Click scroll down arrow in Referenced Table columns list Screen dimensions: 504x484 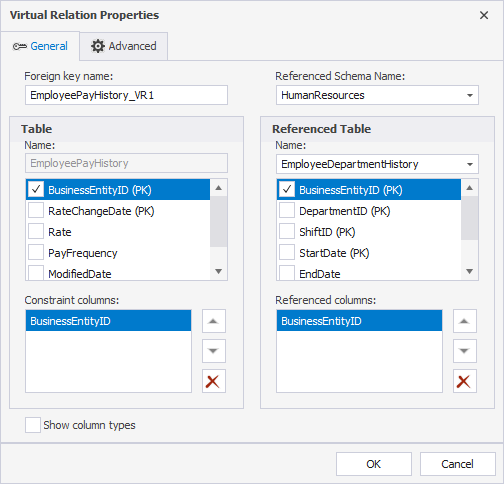(x=470, y=271)
